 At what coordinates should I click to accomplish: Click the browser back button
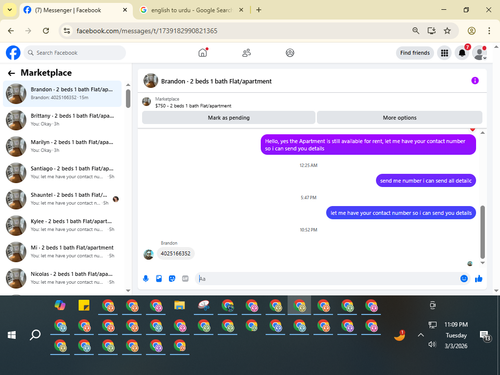[x=11, y=31]
